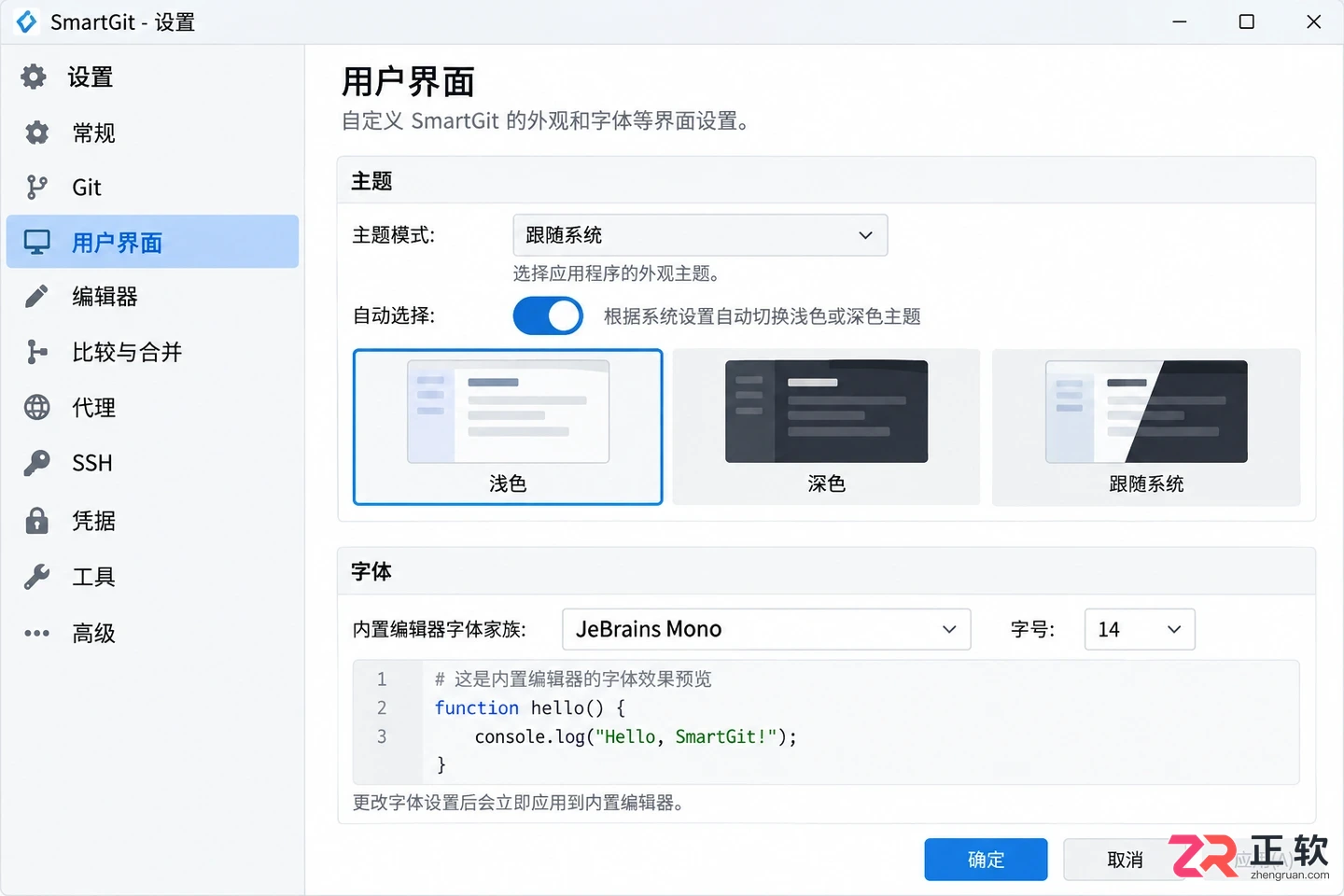Click the pencil icon next to 编辑器
The width and height of the screenshot is (1344, 896).
coord(36,297)
